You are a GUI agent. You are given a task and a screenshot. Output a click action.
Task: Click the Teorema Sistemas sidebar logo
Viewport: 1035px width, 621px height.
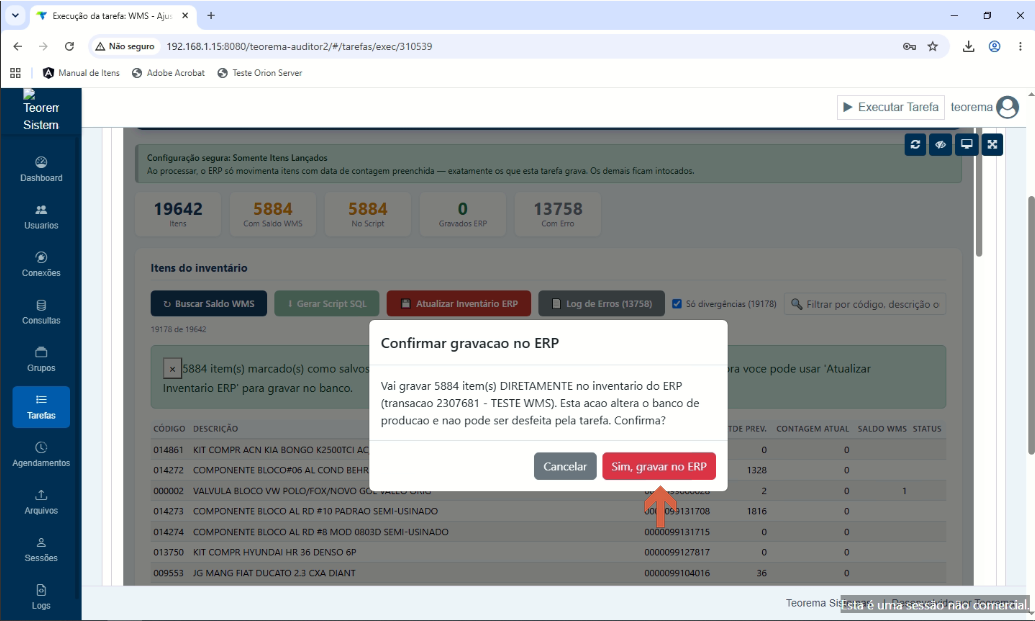pyautogui.click(x=41, y=111)
